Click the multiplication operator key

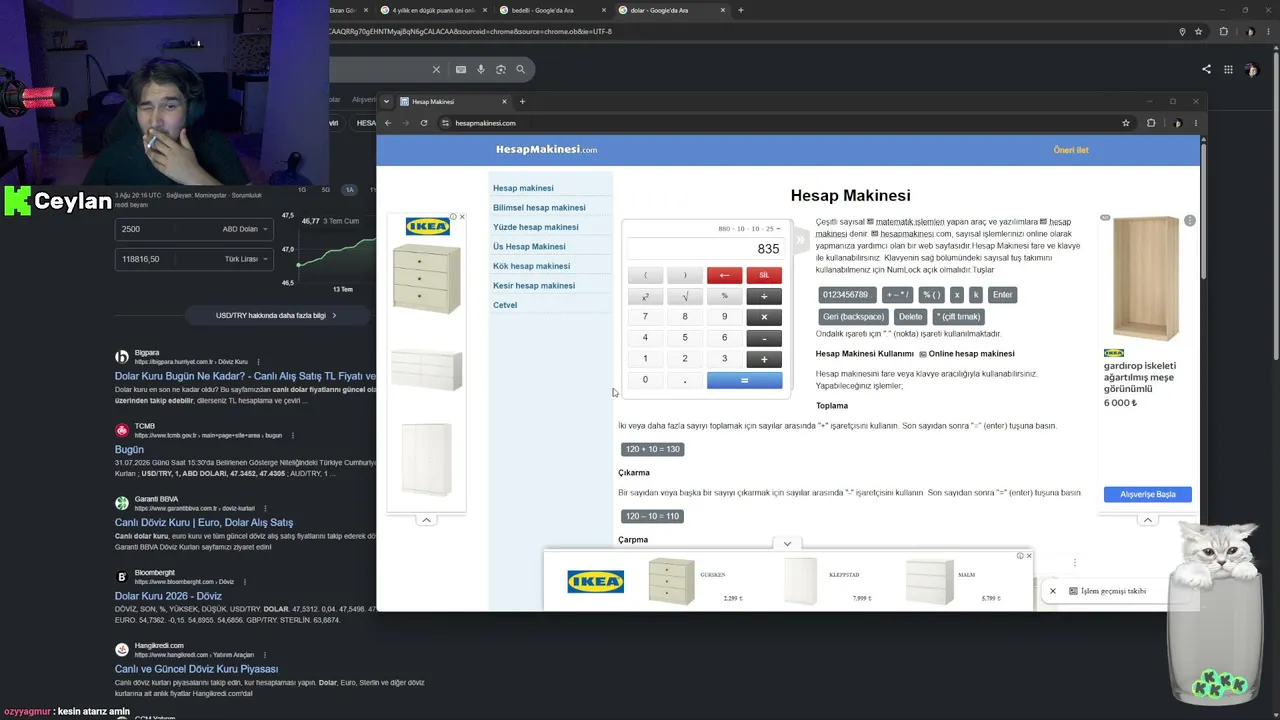(764, 317)
